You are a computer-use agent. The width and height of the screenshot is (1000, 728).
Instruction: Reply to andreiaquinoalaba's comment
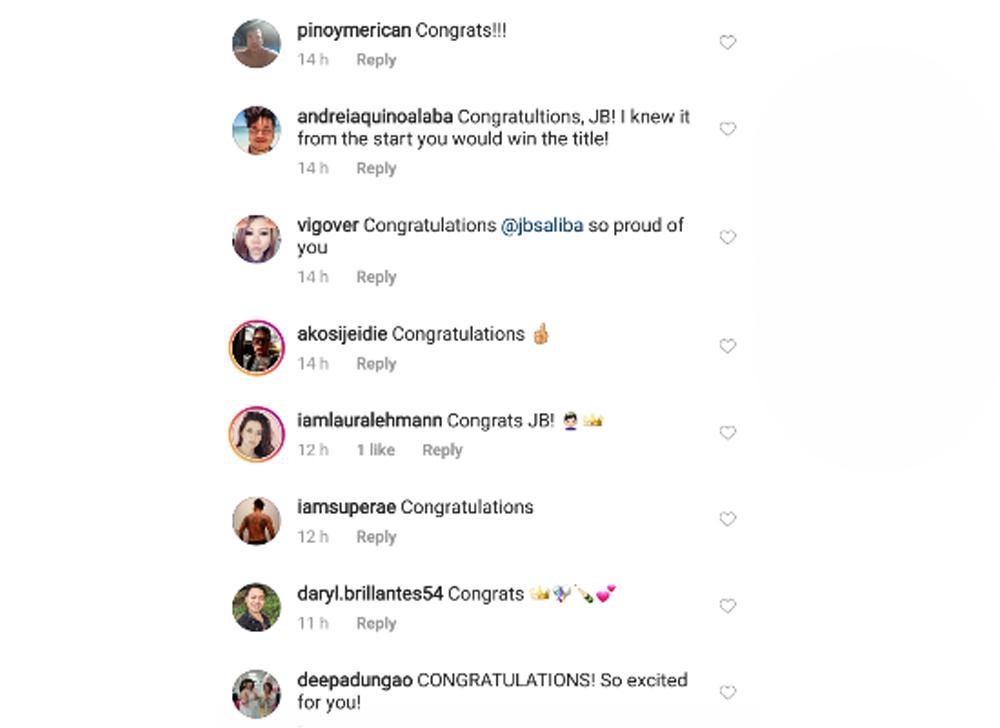tap(376, 168)
